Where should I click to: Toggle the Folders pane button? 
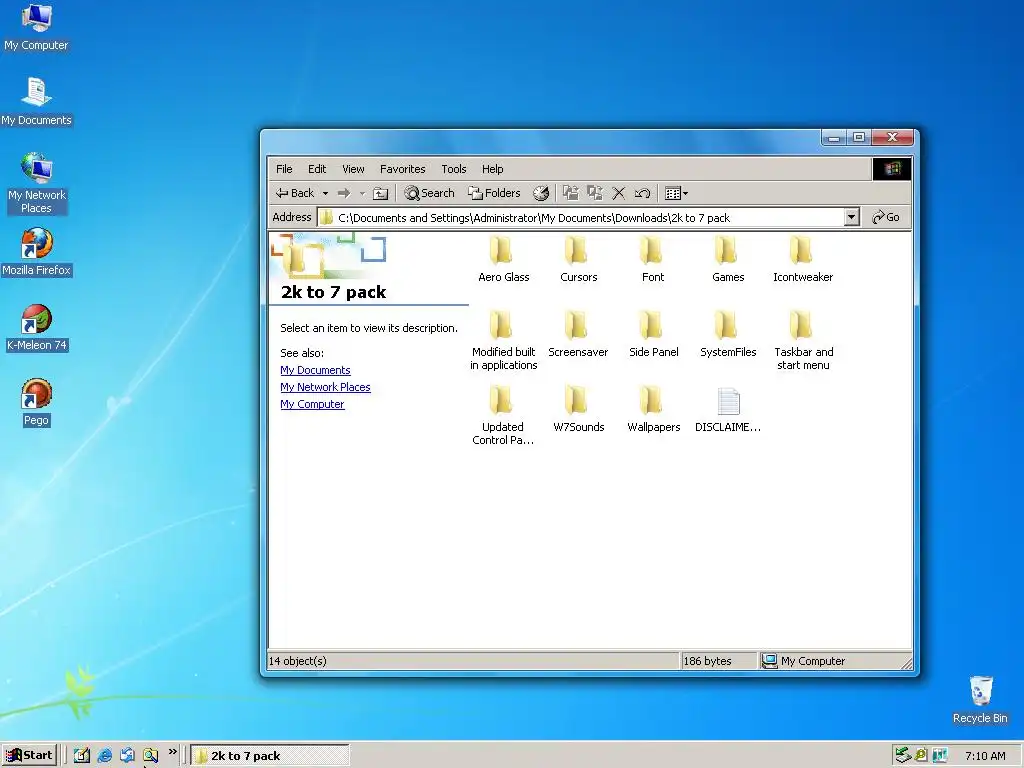point(494,193)
